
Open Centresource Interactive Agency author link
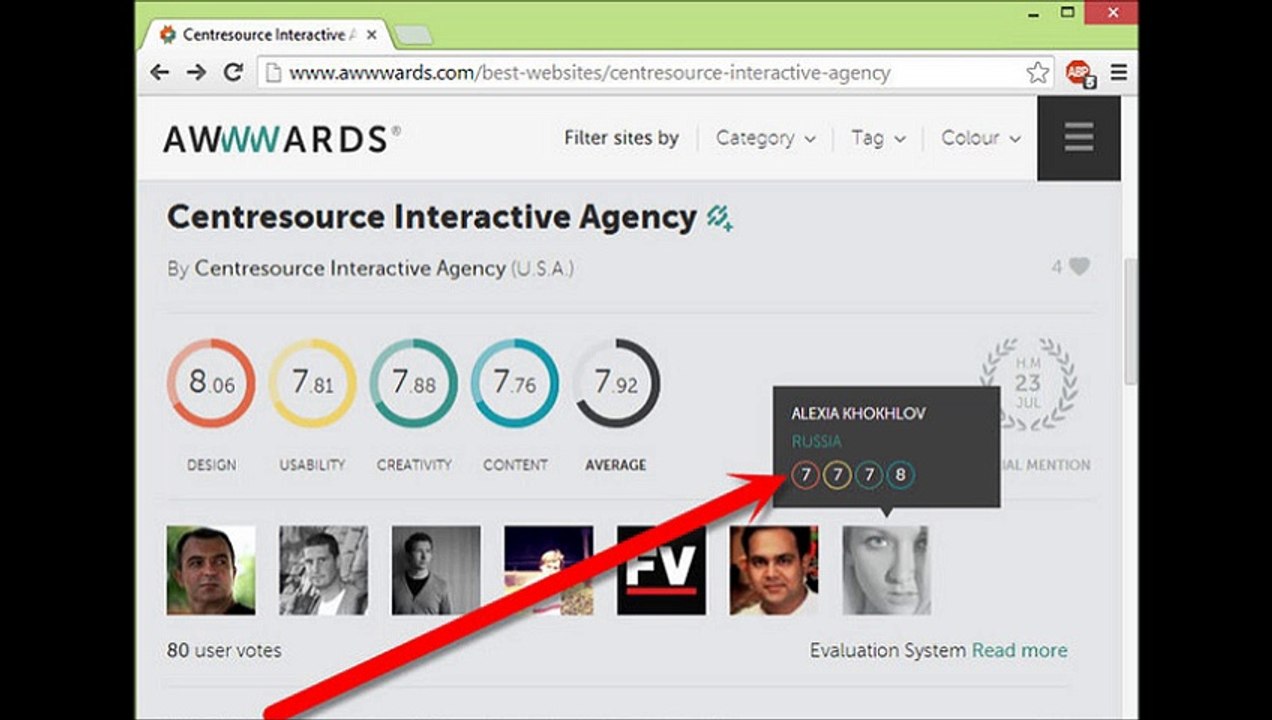point(350,268)
